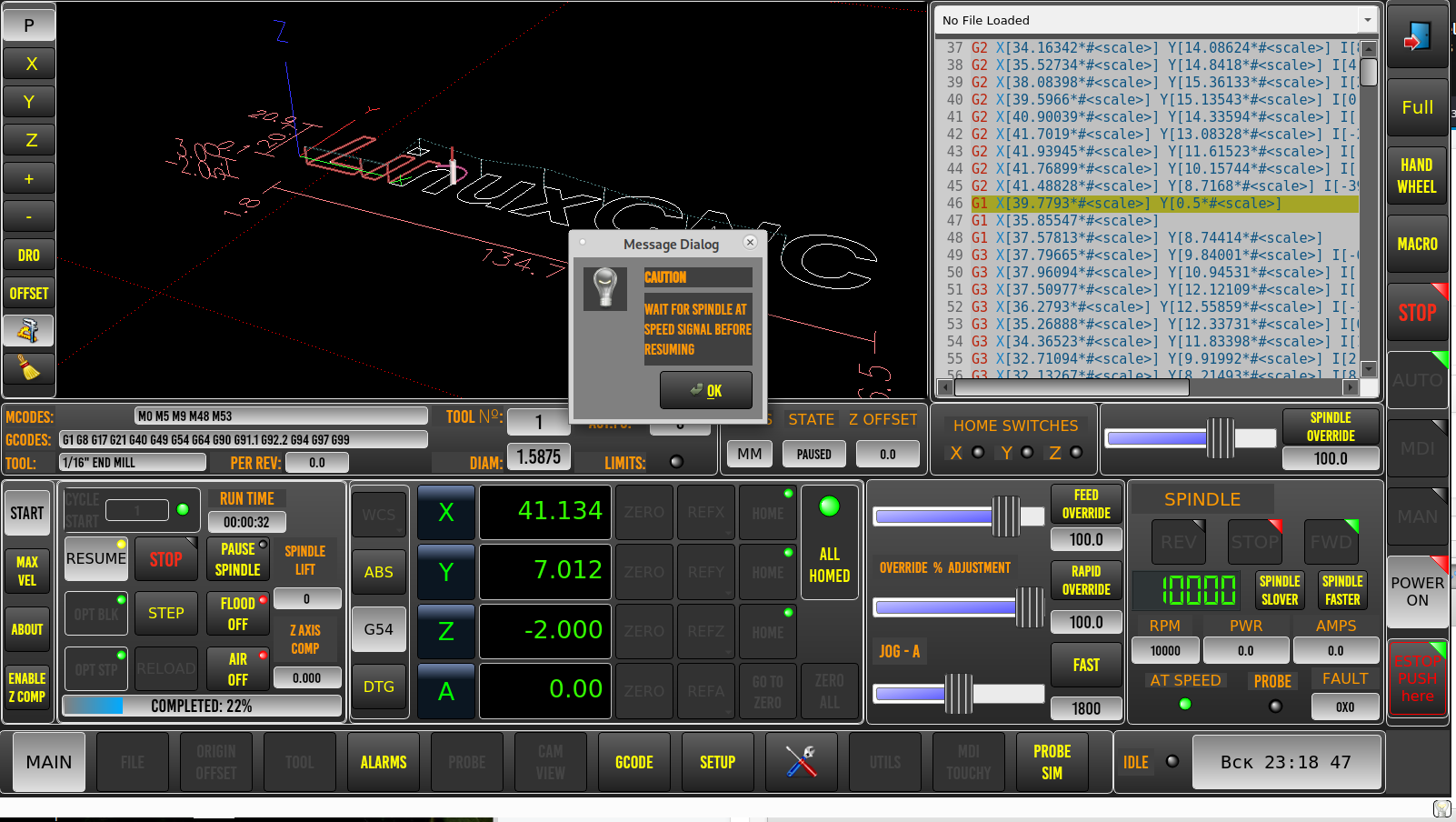
Task: Adjust the spindle override slider
Action: coord(1191,438)
